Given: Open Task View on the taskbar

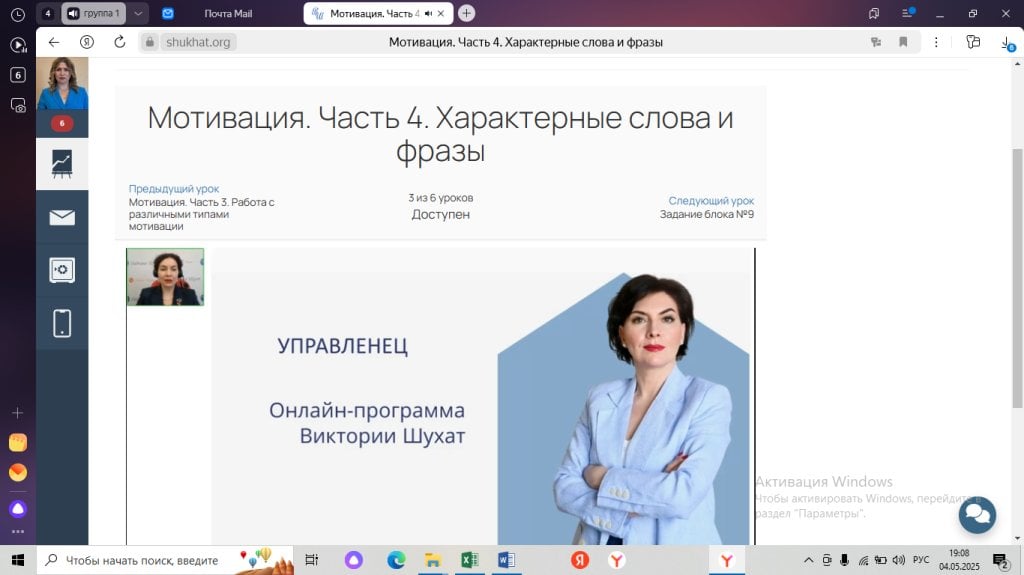Looking at the screenshot, I should (x=312, y=560).
